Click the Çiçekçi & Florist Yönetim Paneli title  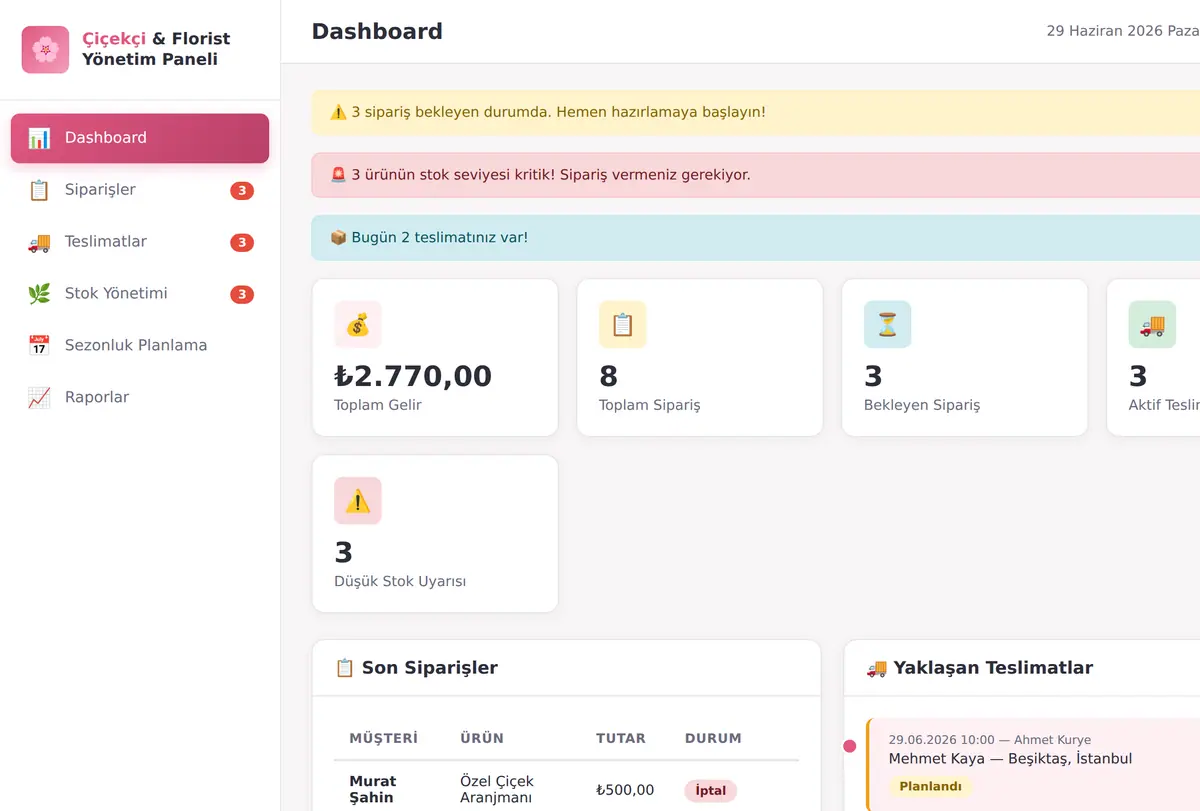tap(156, 49)
